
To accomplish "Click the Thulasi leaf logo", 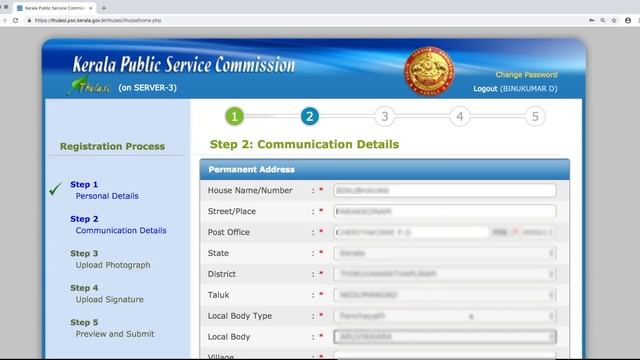I will pos(89,86).
